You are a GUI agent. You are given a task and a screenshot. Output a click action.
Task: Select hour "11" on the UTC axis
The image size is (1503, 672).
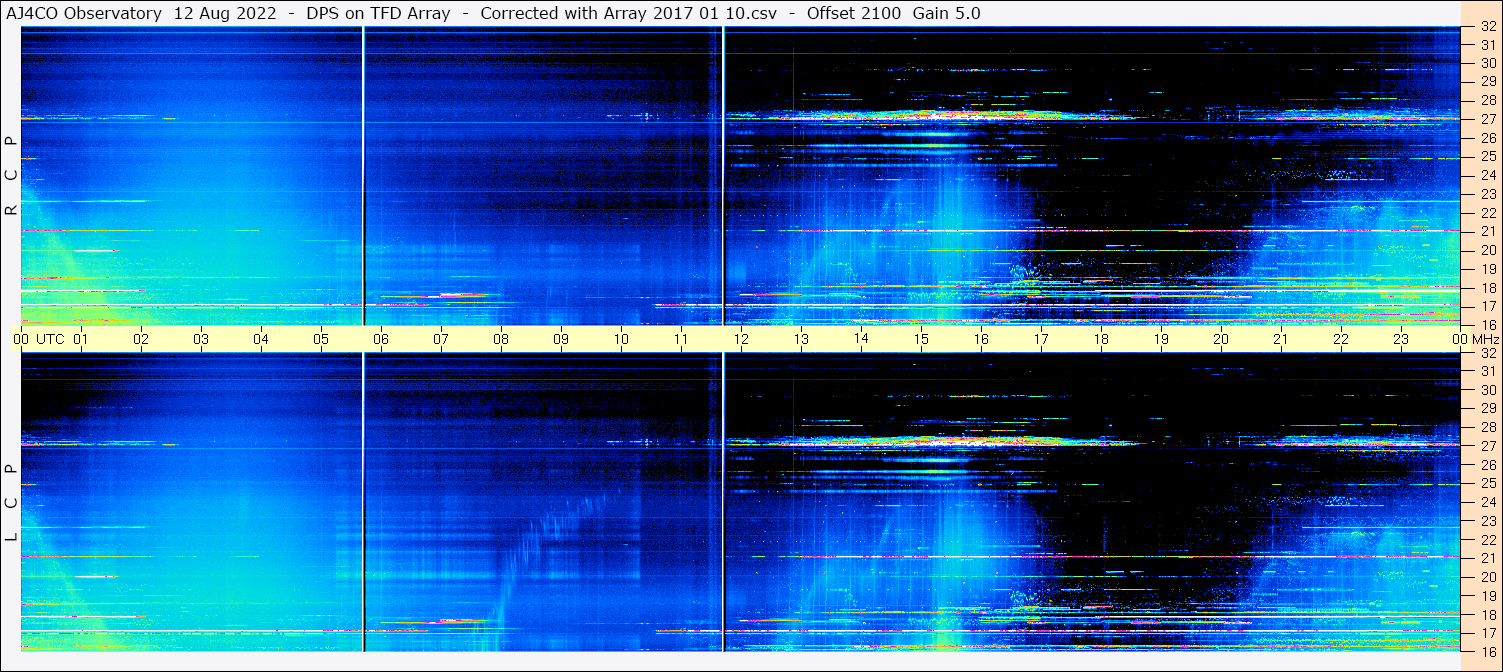click(681, 339)
